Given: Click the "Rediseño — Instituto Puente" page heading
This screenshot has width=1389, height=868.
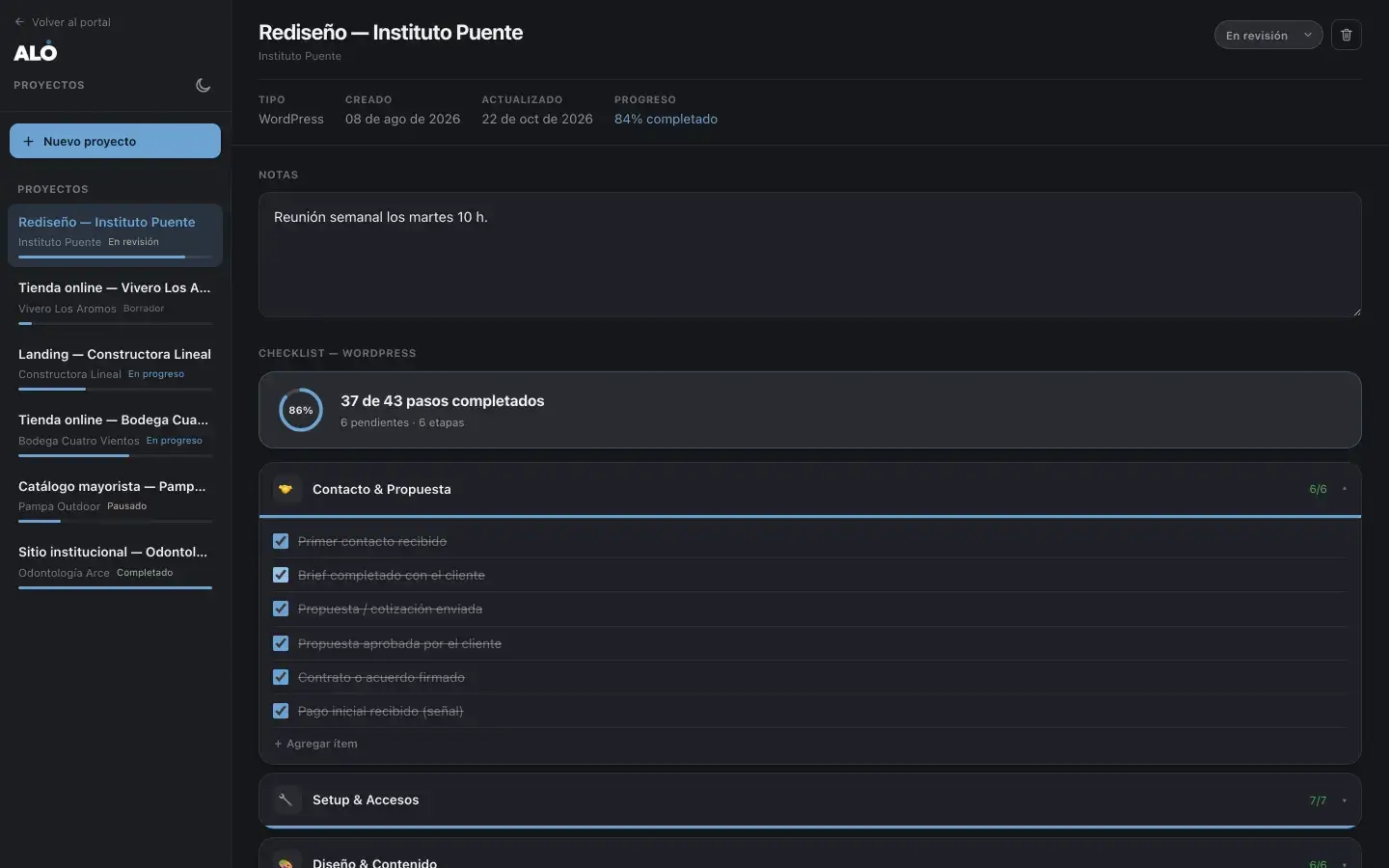Looking at the screenshot, I should click(391, 32).
